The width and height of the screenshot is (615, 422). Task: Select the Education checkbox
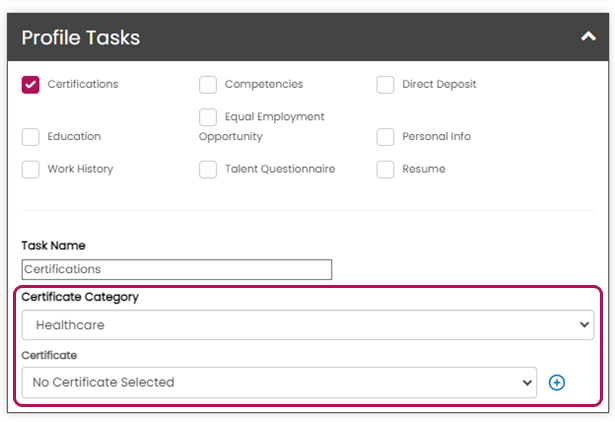31,137
